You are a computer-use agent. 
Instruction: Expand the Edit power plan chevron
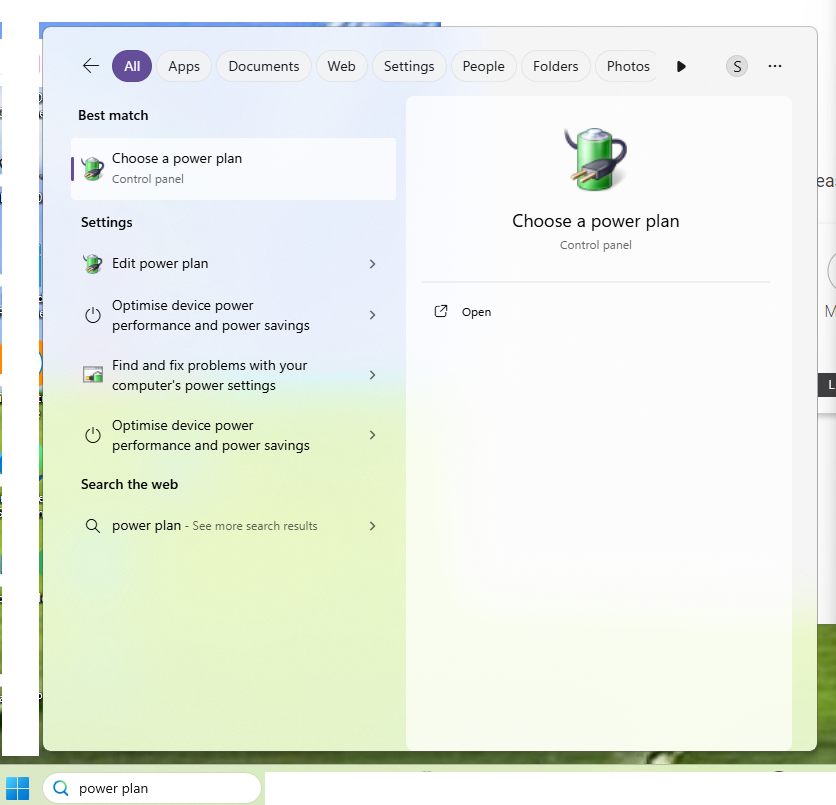372,264
